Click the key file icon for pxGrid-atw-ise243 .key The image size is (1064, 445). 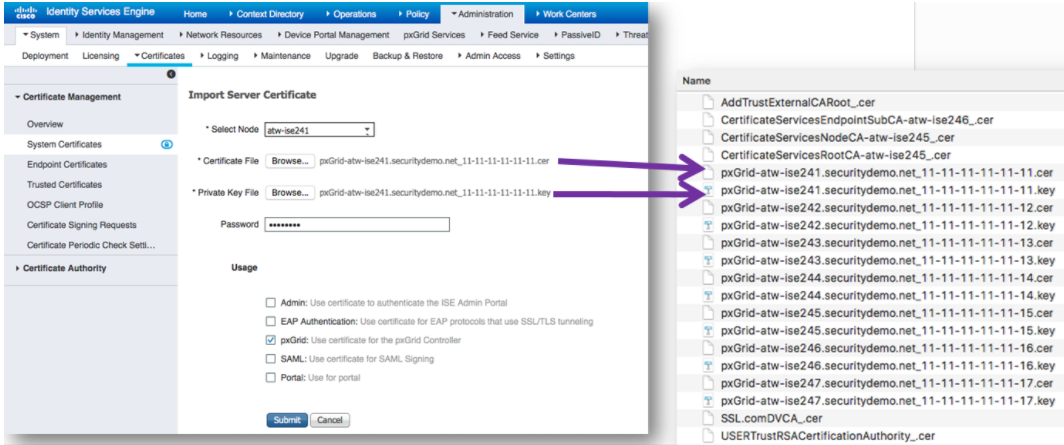(708, 260)
